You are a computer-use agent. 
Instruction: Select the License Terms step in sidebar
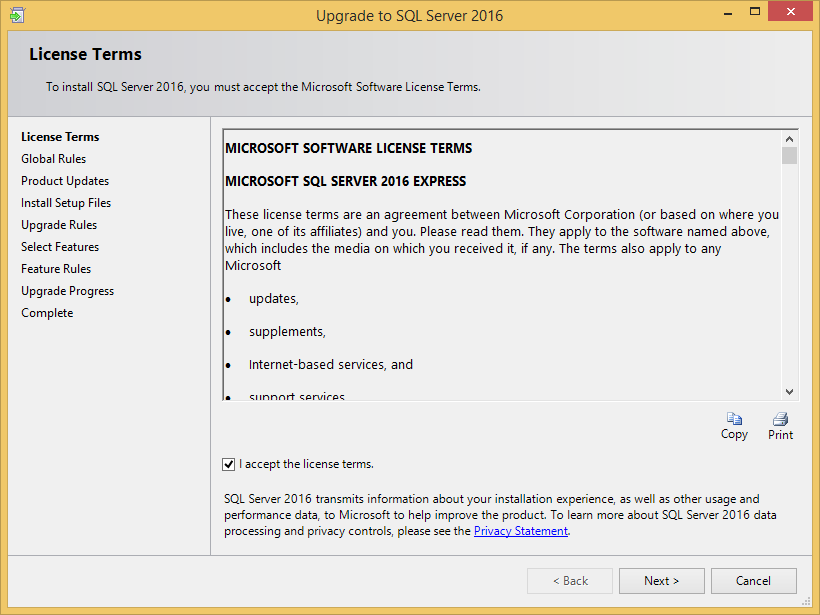coord(60,137)
